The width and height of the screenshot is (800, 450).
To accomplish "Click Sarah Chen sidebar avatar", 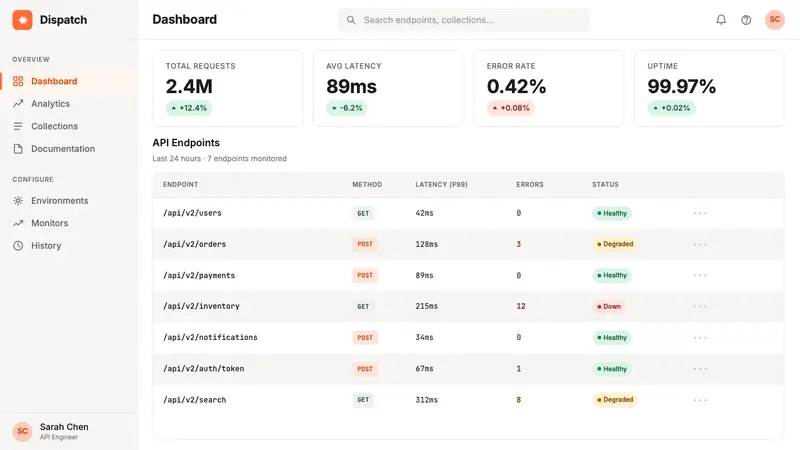I will click(22, 431).
